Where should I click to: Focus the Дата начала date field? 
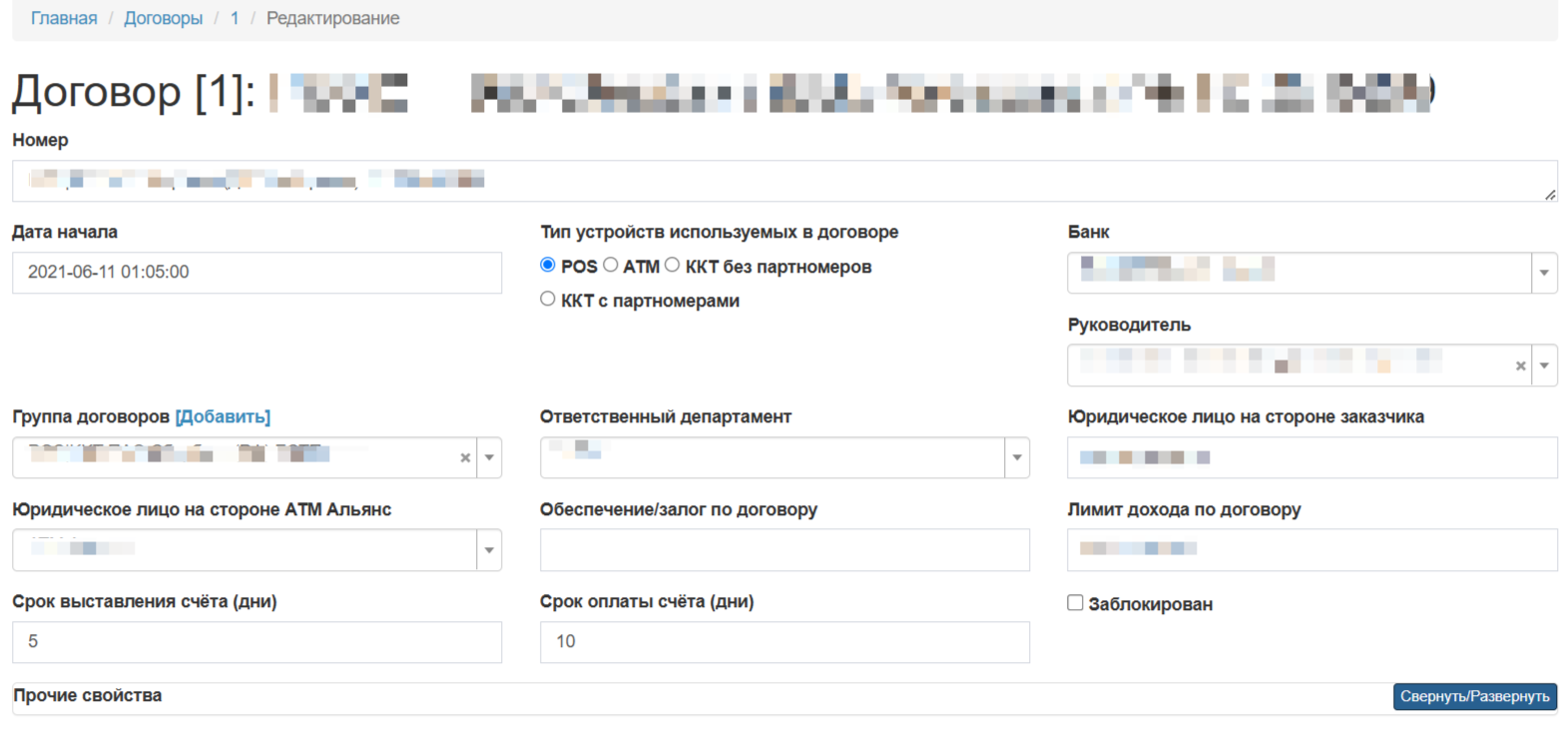tap(257, 273)
